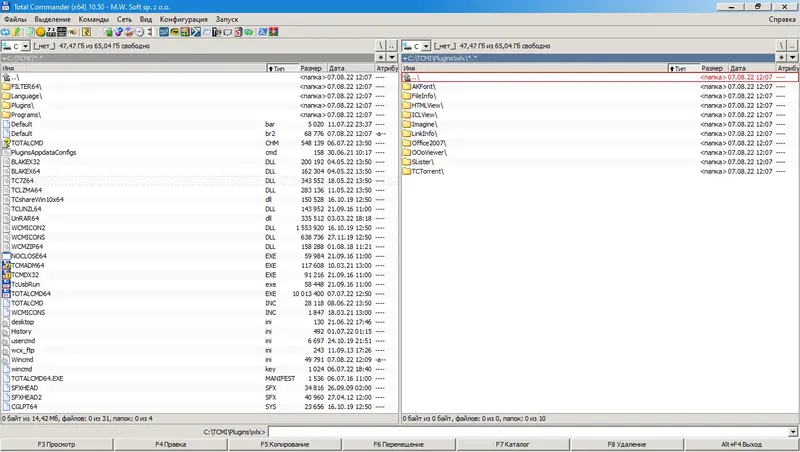Viewport: 800px width, 452px height.
Task: Select the UnRAR64 dll file
Action: click(199, 218)
